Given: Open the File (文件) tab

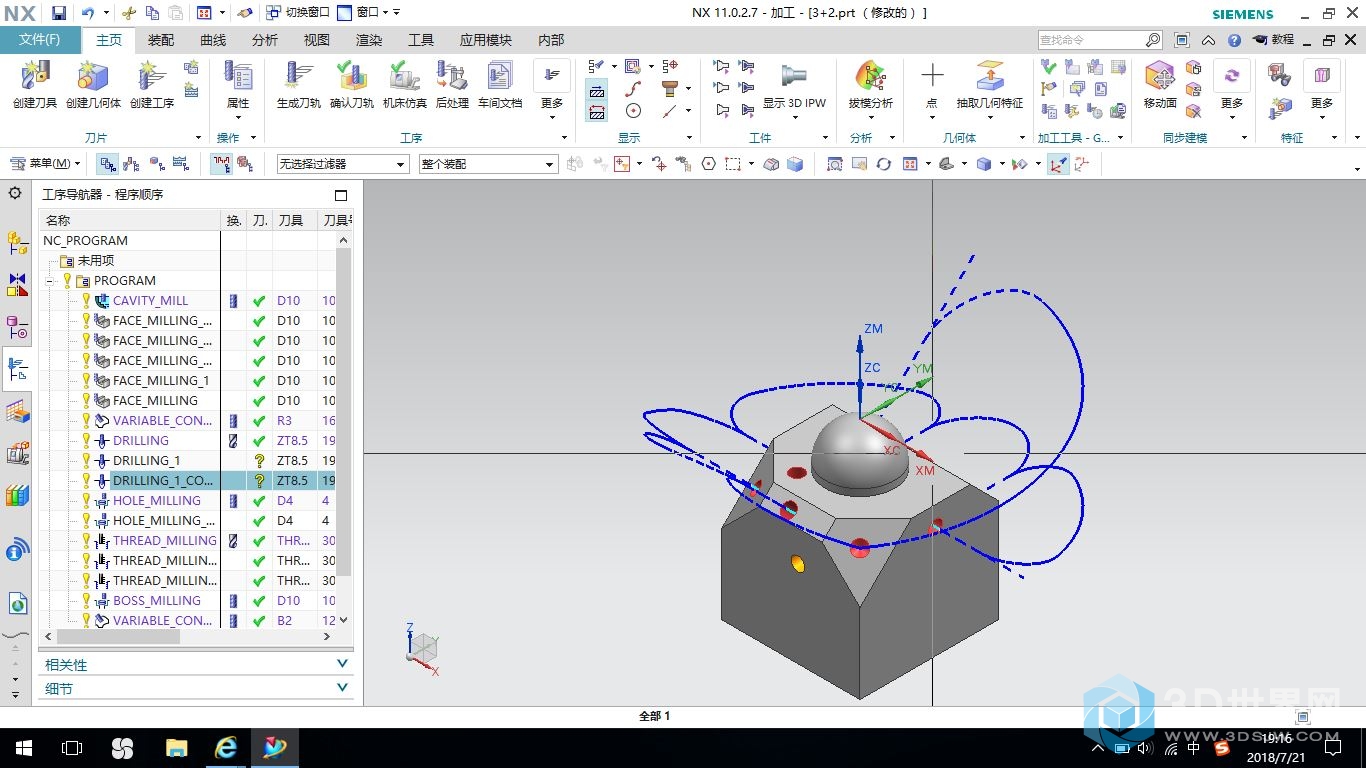Looking at the screenshot, I should (x=40, y=40).
